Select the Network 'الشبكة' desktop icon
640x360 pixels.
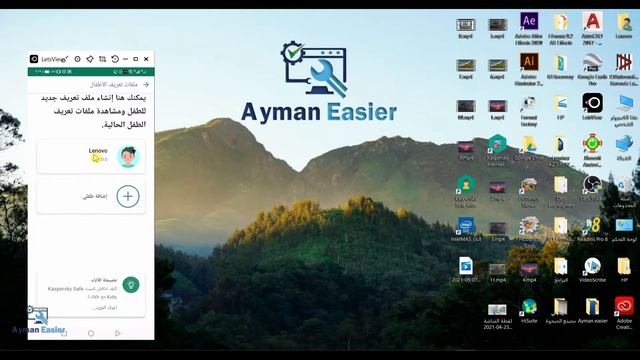pos(624,148)
